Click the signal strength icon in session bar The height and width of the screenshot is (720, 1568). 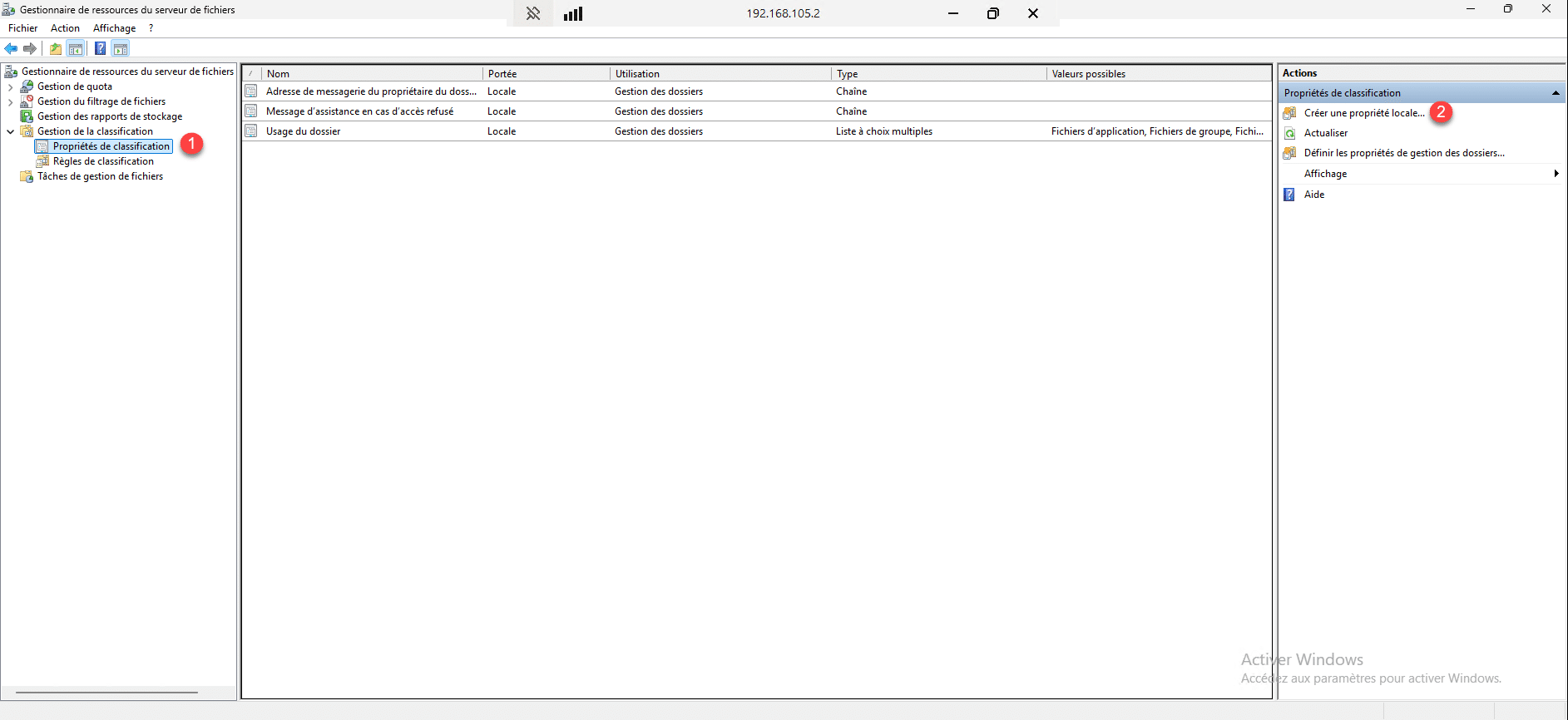tap(573, 13)
